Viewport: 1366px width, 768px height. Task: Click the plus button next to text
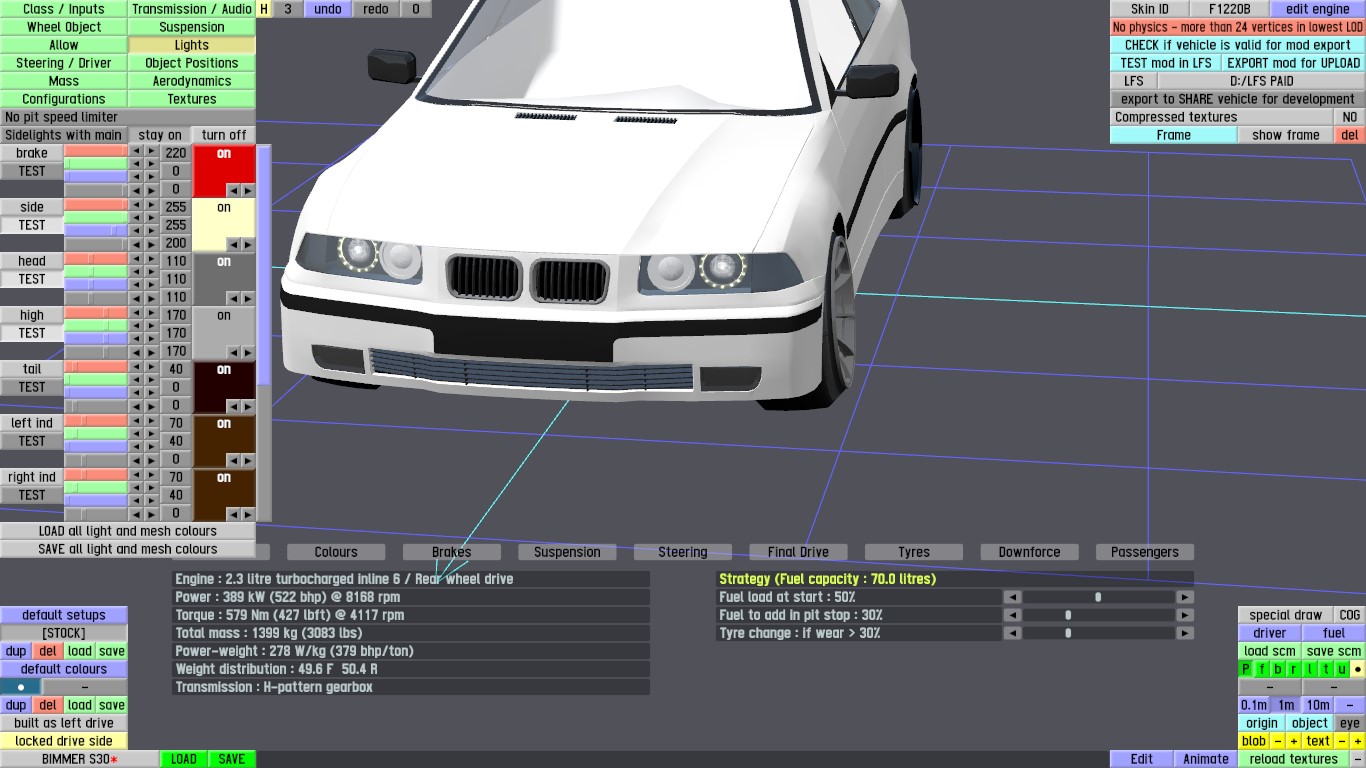pyautogui.click(x=1357, y=741)
